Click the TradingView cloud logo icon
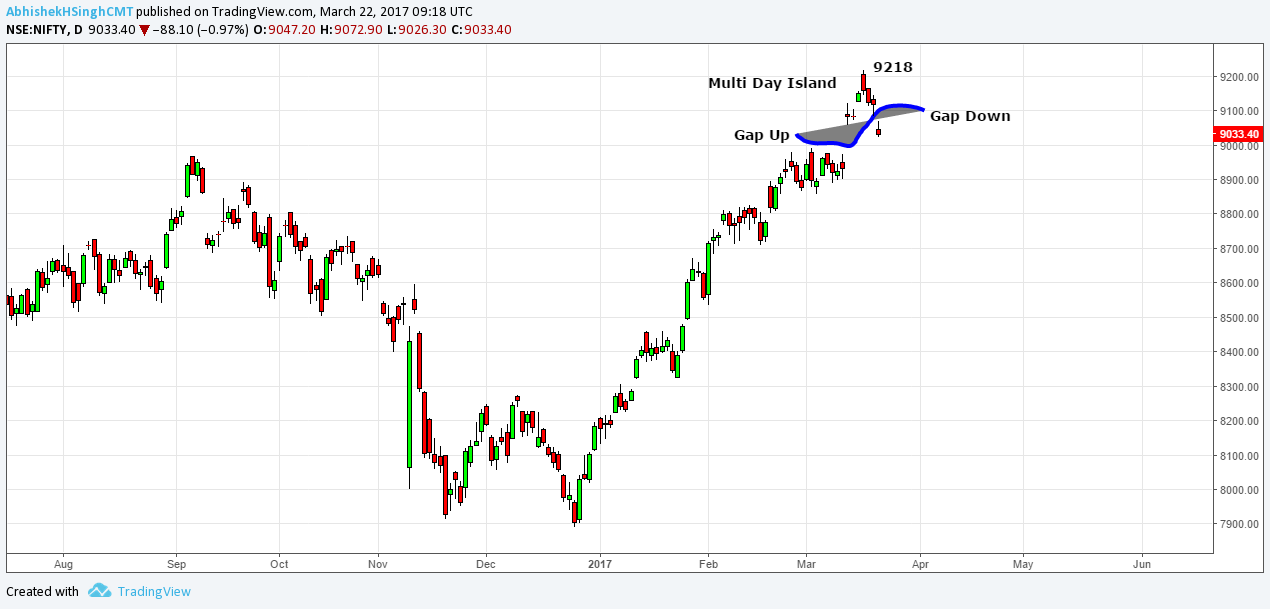The height and width of the screenshot is (609, 1270). pyautogui.click(x=99, y=591)
